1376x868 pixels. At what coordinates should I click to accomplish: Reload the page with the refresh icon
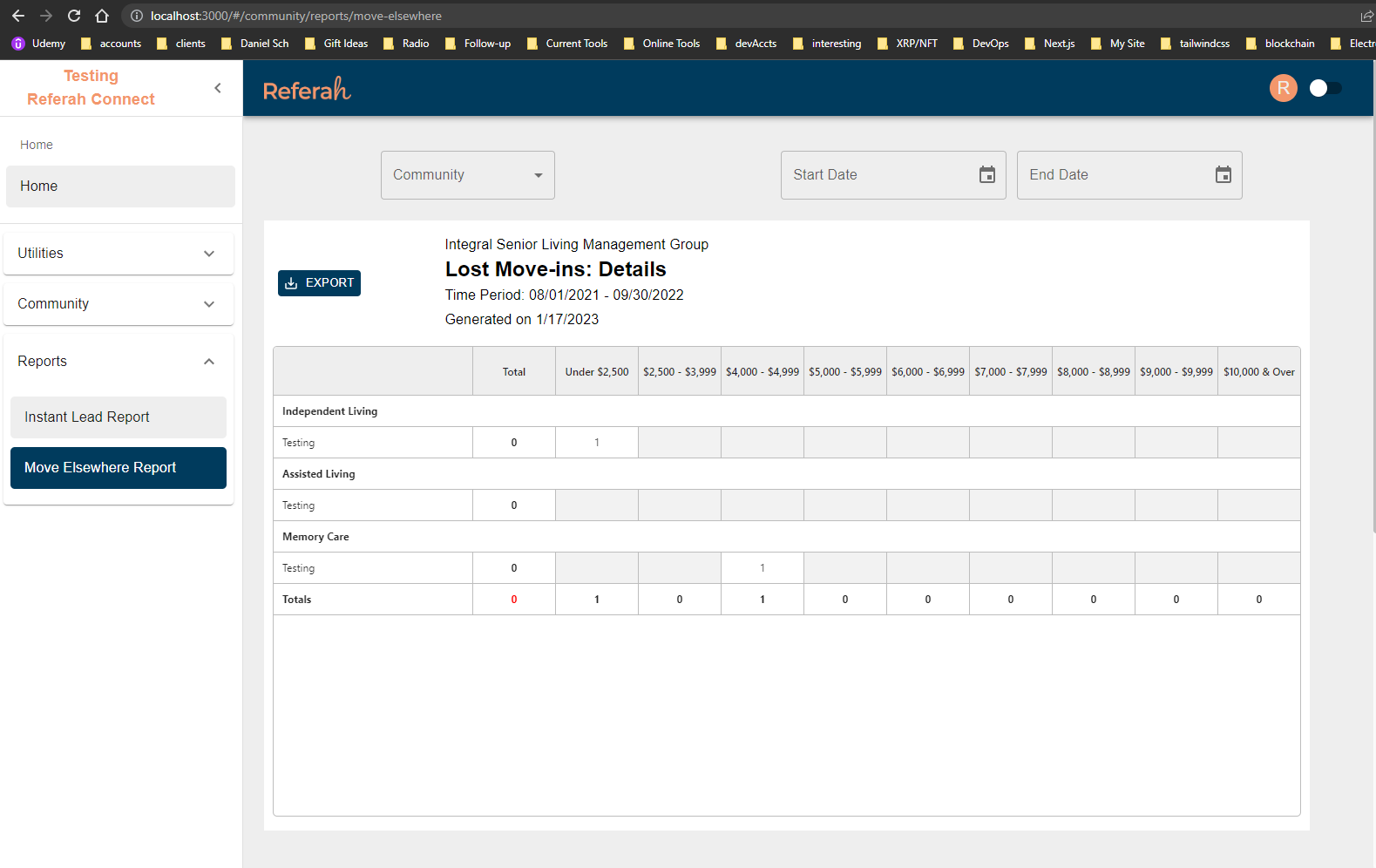[x=74, y=16]
